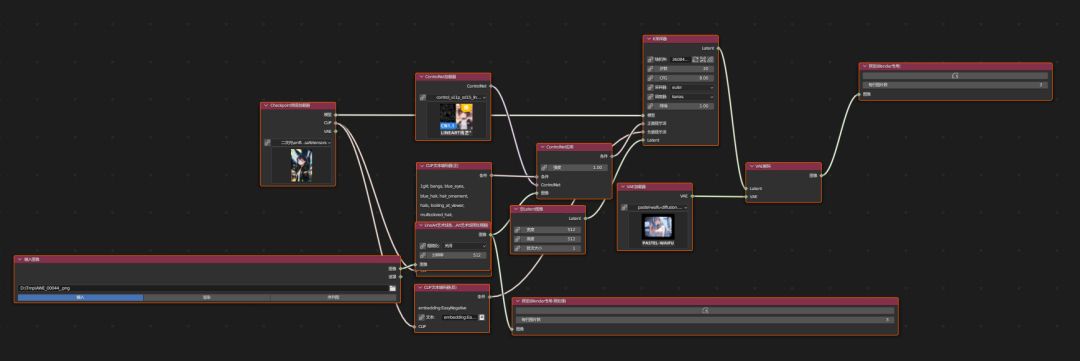
Task: Click the link icon beside the LineArt mode dropdown
Action: 423,245
